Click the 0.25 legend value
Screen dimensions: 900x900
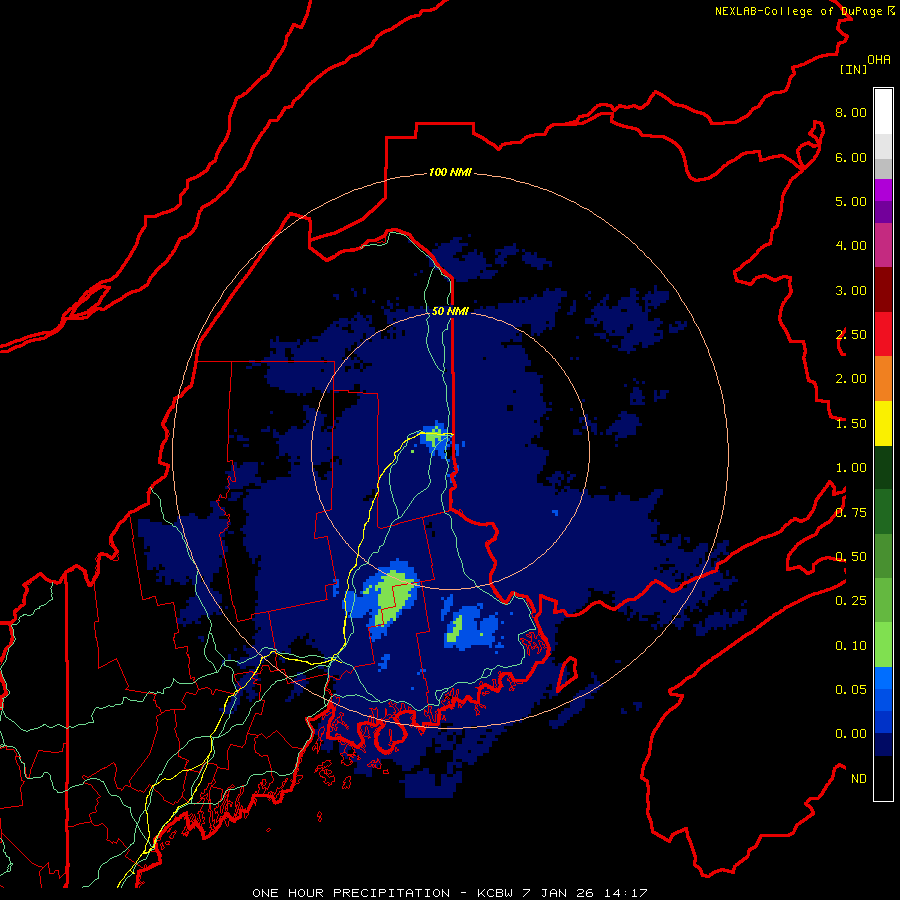click(x=851, y=601)
